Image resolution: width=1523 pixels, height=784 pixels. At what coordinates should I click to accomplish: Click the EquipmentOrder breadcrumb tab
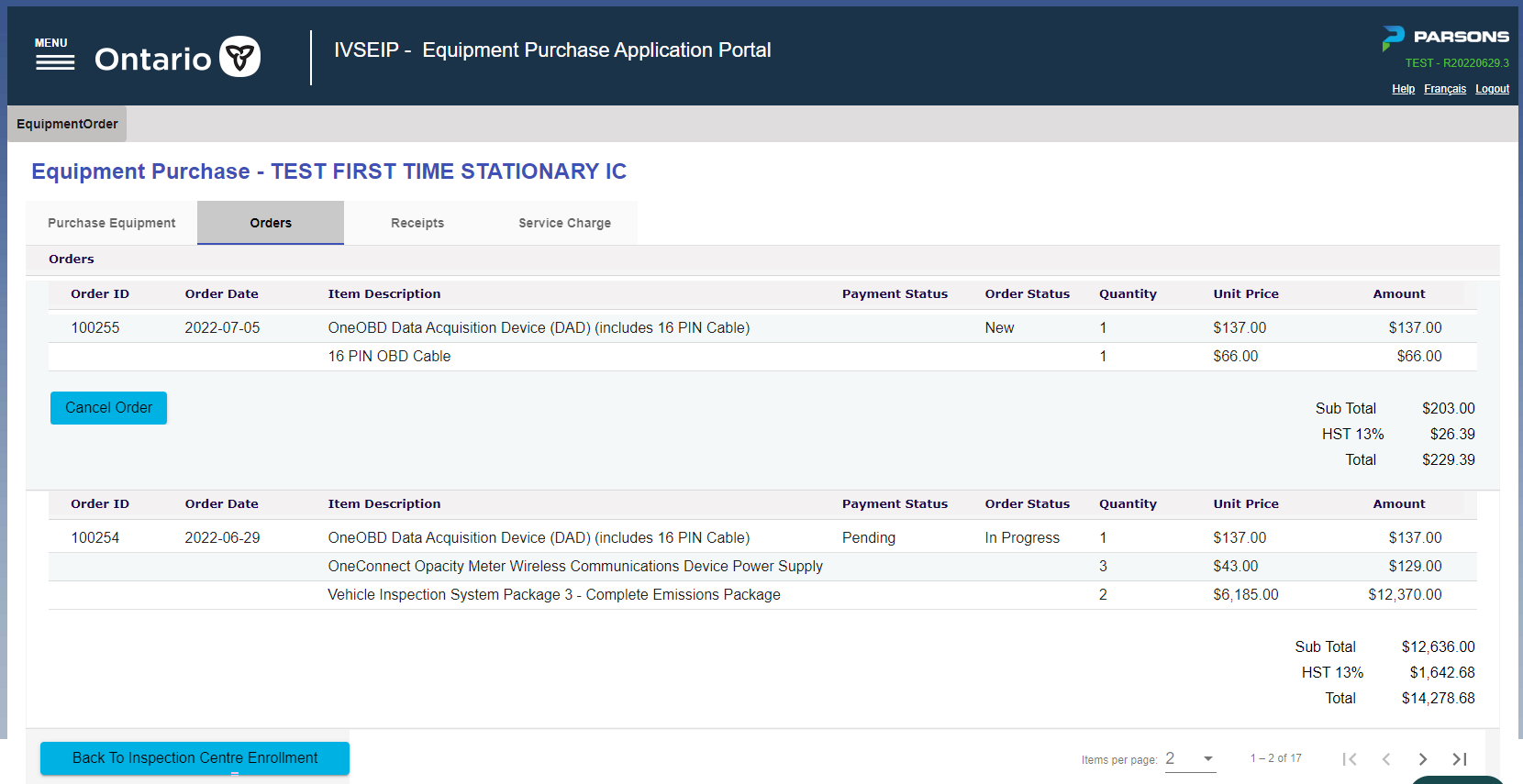67,124
